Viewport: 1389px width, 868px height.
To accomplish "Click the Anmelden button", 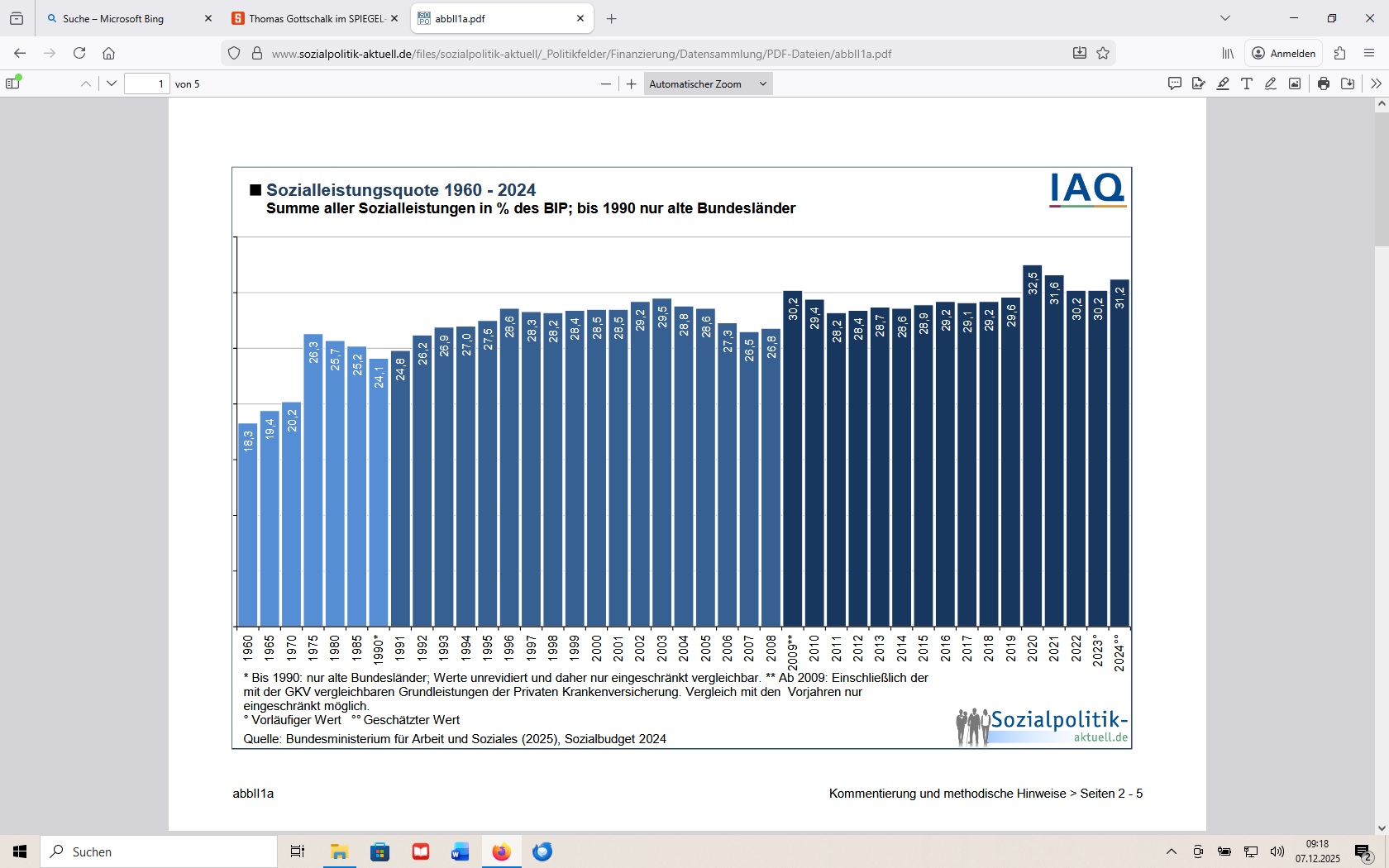I will [1283, 54].
